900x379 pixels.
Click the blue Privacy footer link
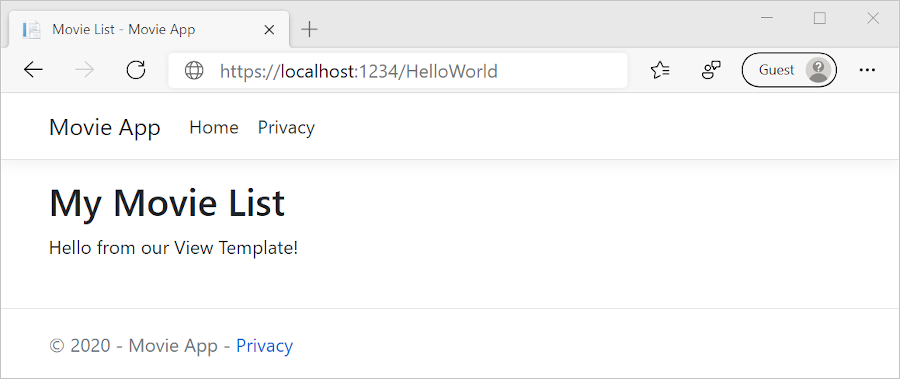point(265,346)
